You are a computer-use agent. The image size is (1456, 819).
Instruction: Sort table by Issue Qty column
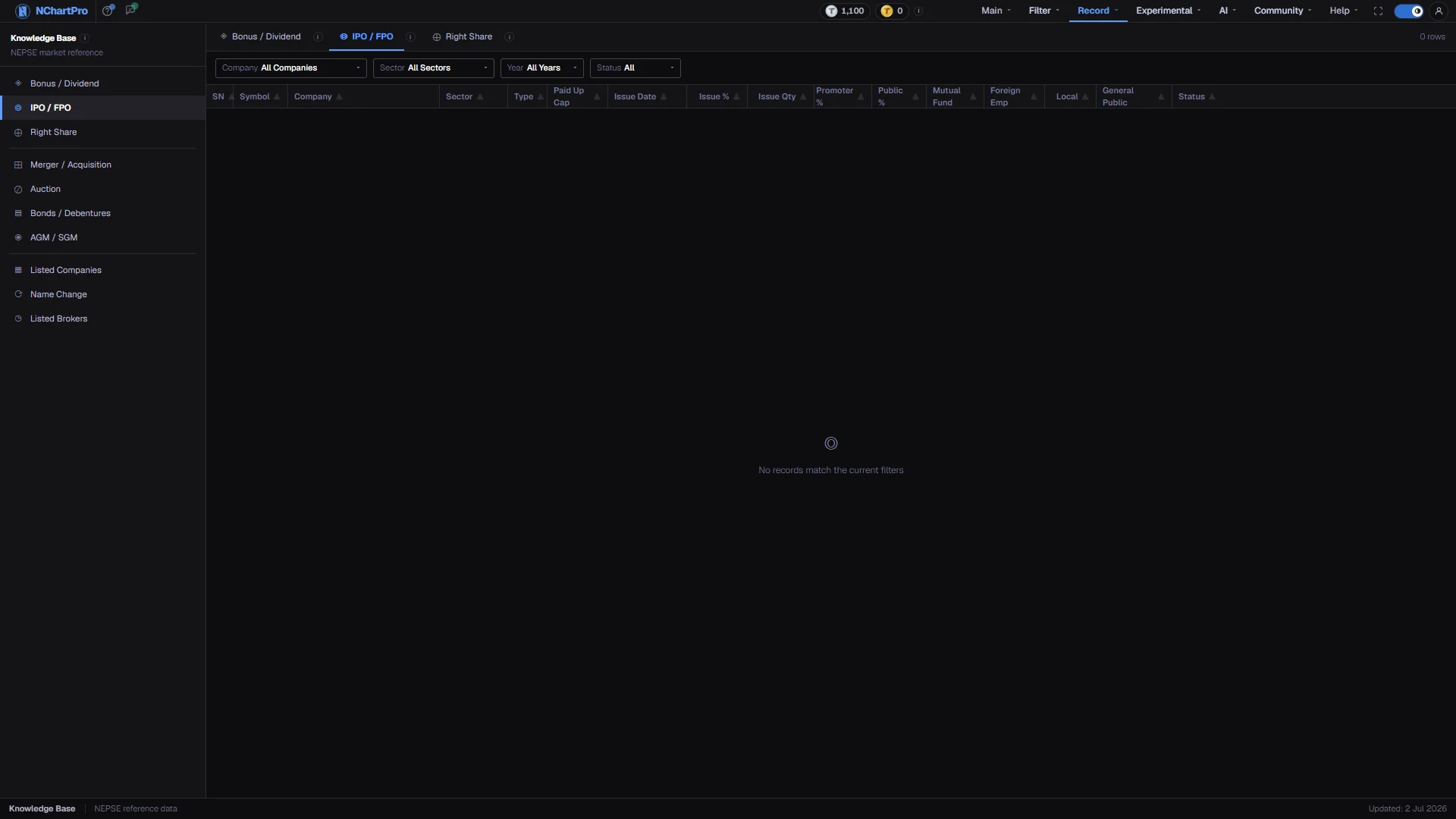pyautogui.click(x=780, y=96)
